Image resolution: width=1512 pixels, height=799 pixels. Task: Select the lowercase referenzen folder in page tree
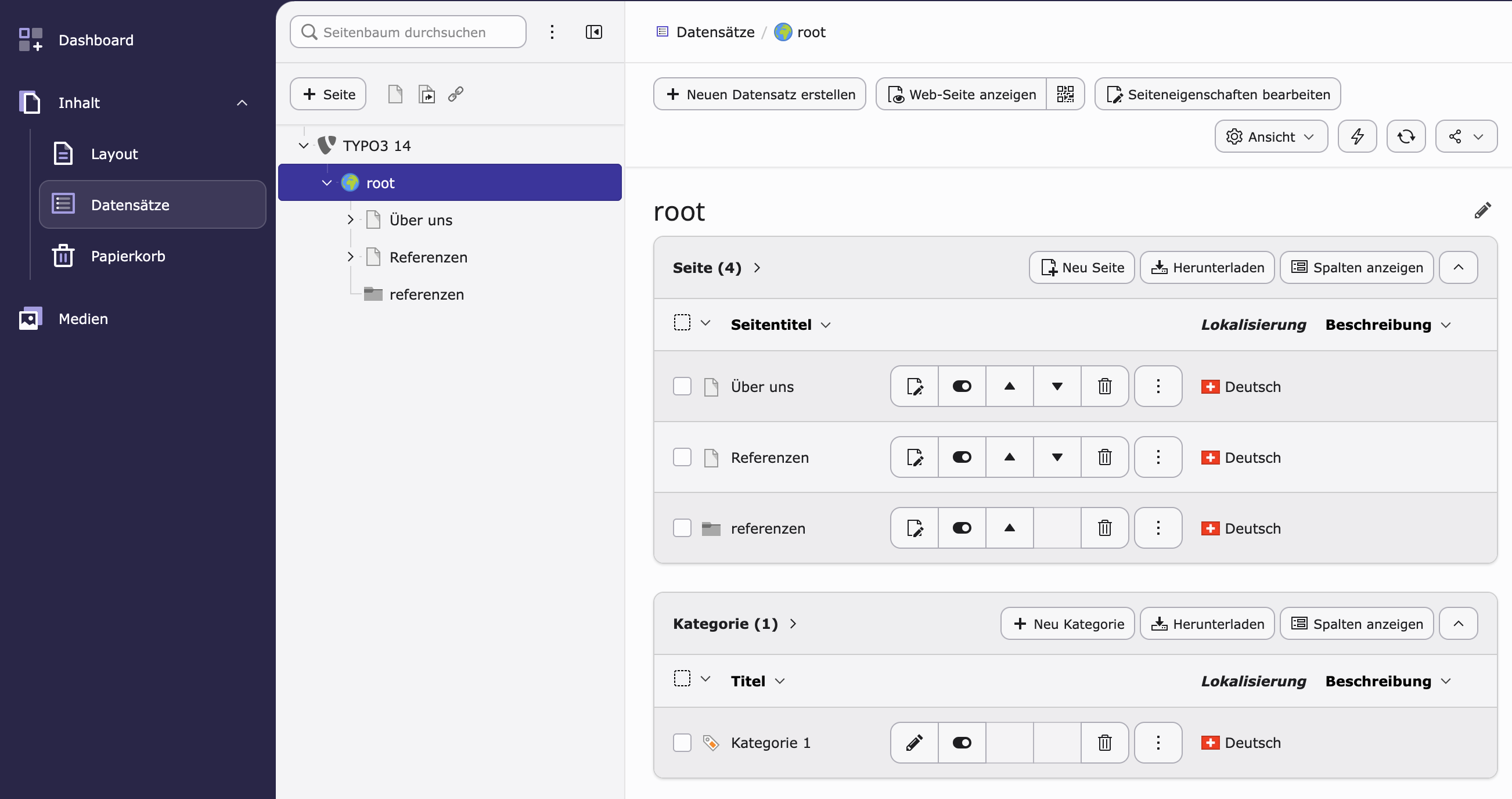(427, 294)
